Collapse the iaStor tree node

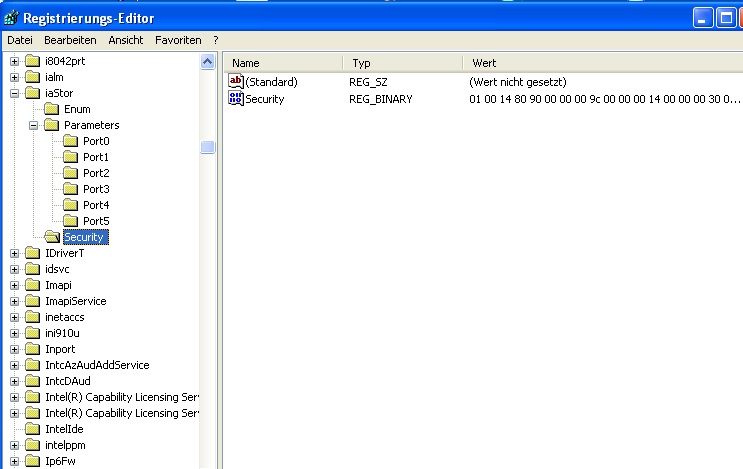pyautogui.click(x=15, y=93)
